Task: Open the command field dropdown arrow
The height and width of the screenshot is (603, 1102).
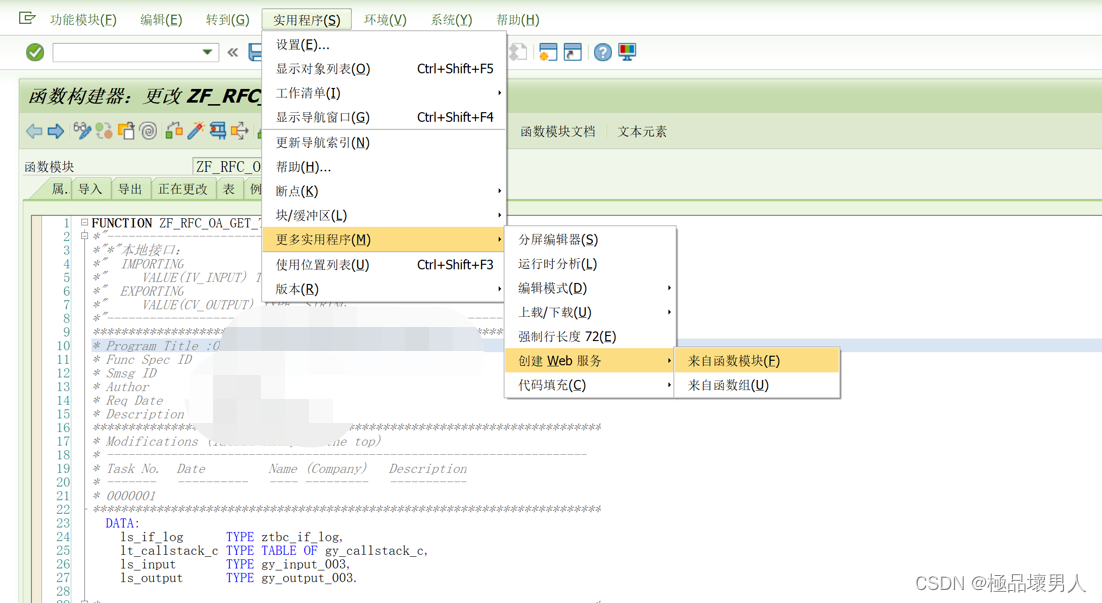Action: click(208, 52)
